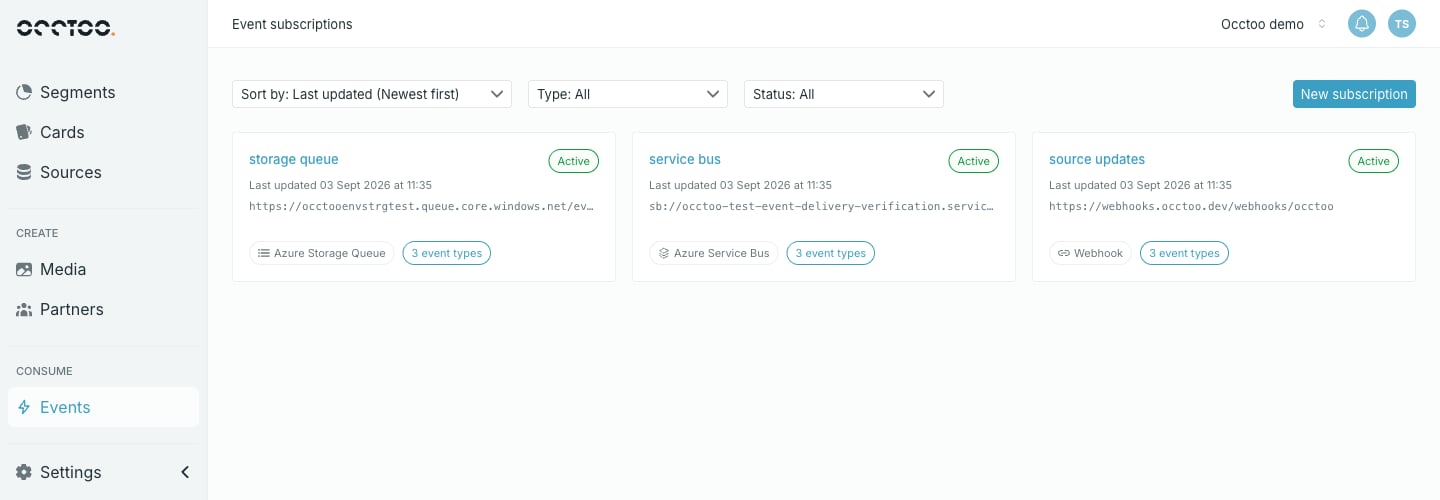The height and width of the screenshot is (500, 1440).
Task: Go to Cards in the sidebar
Action: click(103, 132)
